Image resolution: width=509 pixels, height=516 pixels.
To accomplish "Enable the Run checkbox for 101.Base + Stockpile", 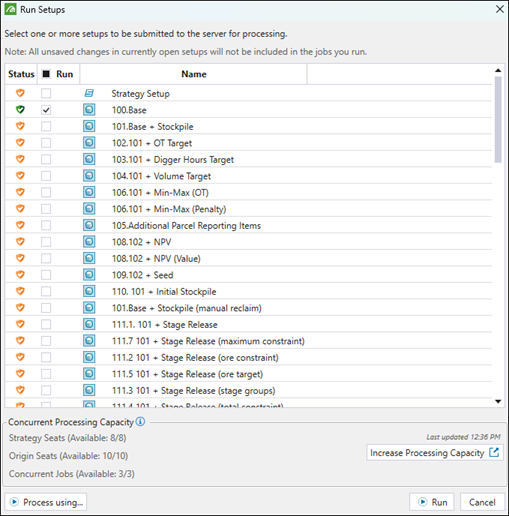I will tap(46, 126).
